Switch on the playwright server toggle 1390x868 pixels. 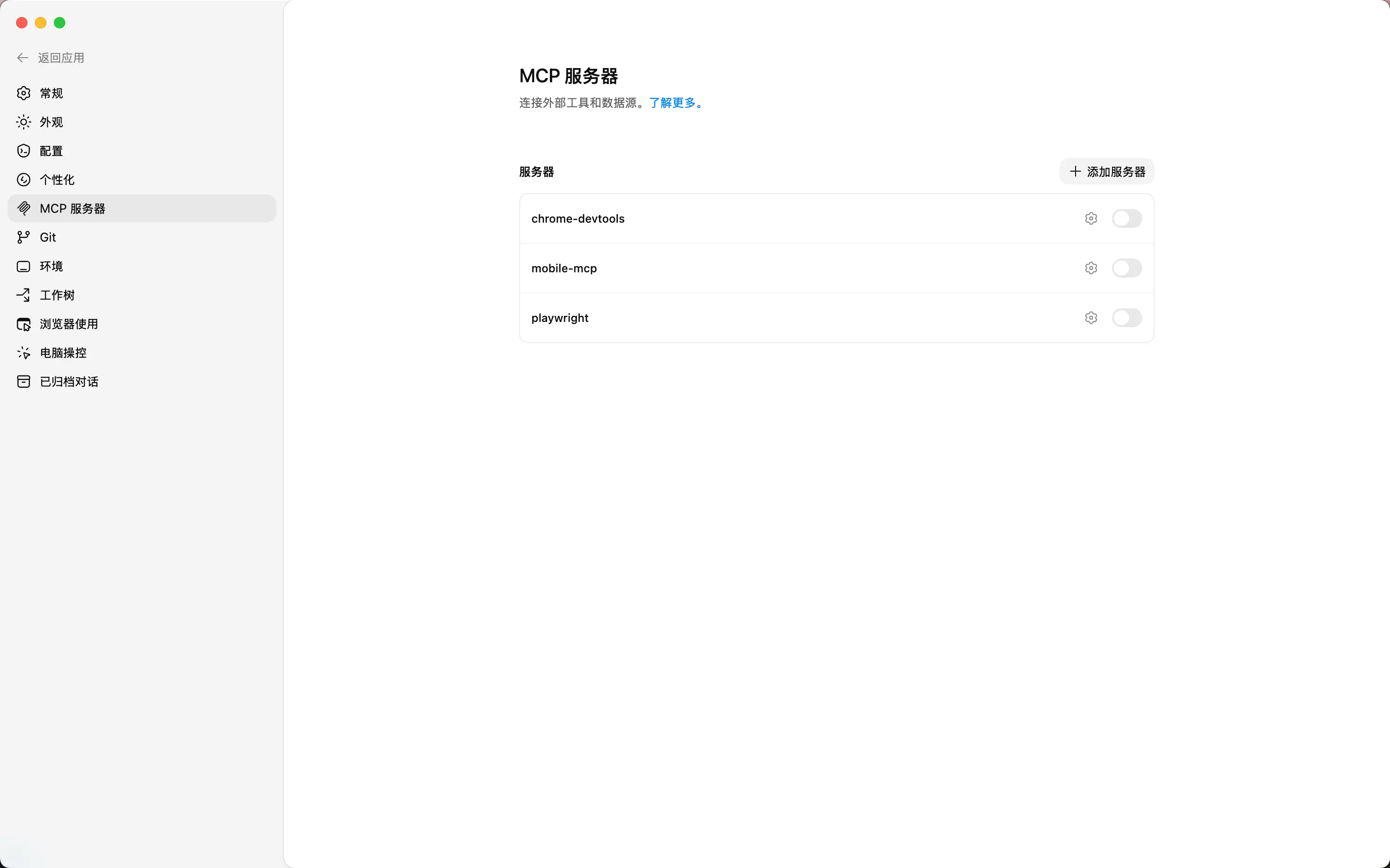[1127, 318]
